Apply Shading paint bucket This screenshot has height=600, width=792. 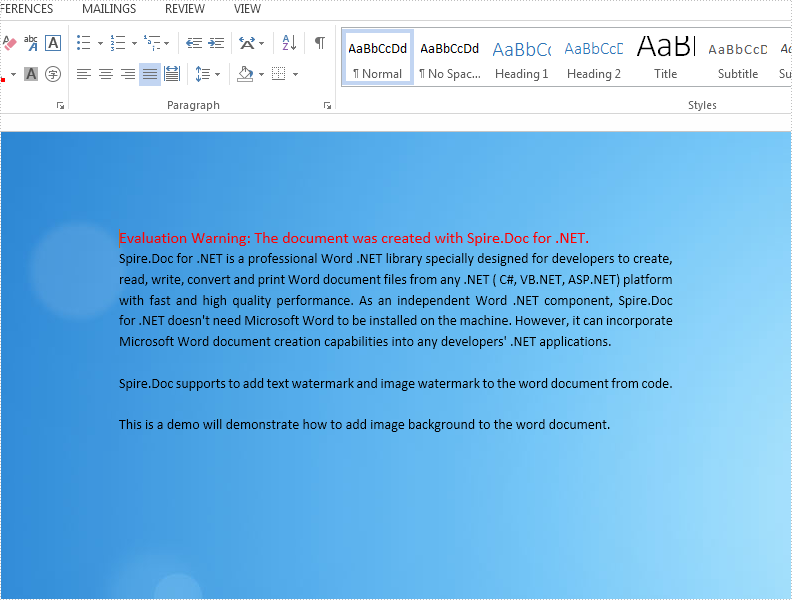coord(245,74)
